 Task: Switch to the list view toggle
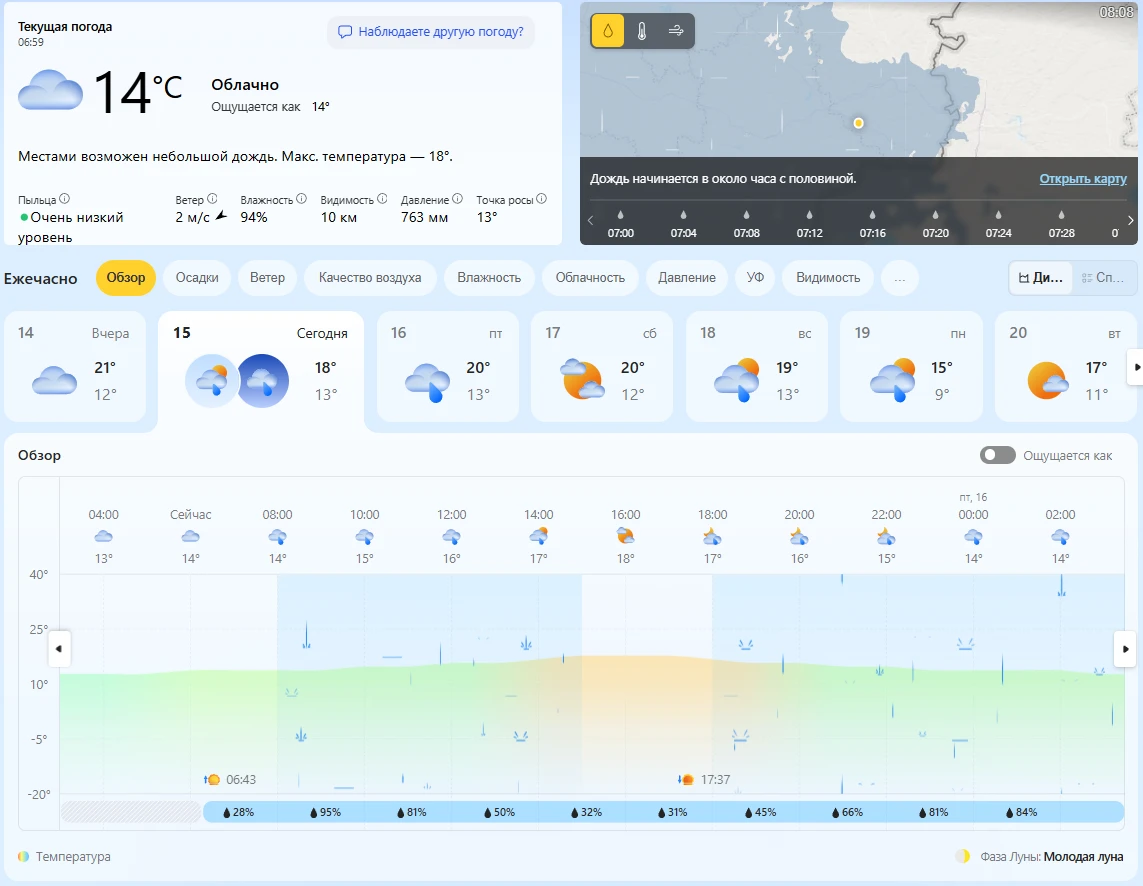[1103, 278]
